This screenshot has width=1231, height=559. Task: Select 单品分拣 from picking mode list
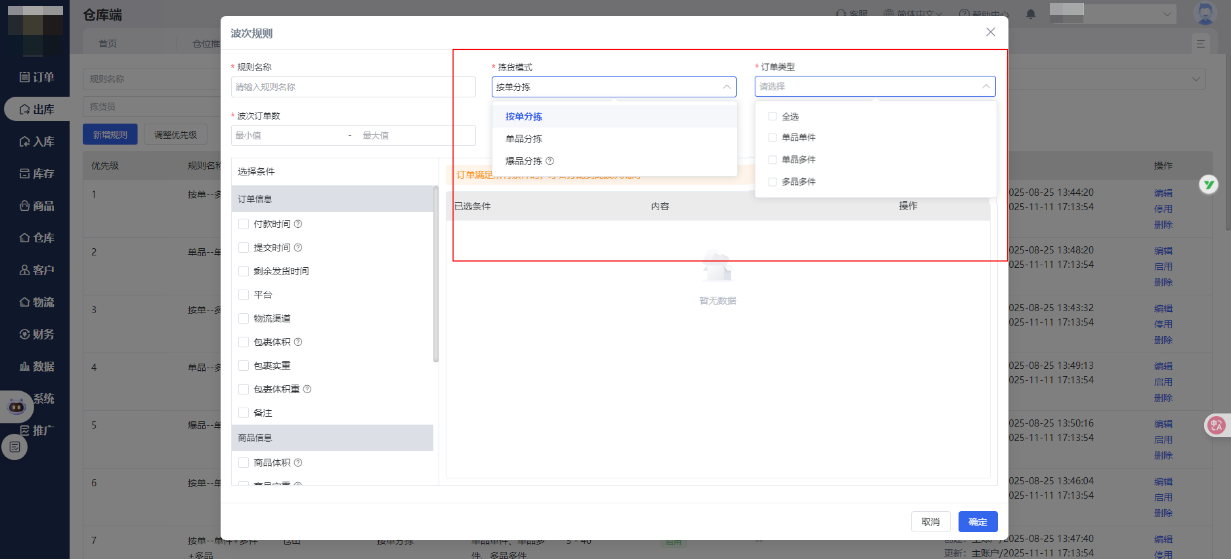pyautogui.click(x=524, y=139)
